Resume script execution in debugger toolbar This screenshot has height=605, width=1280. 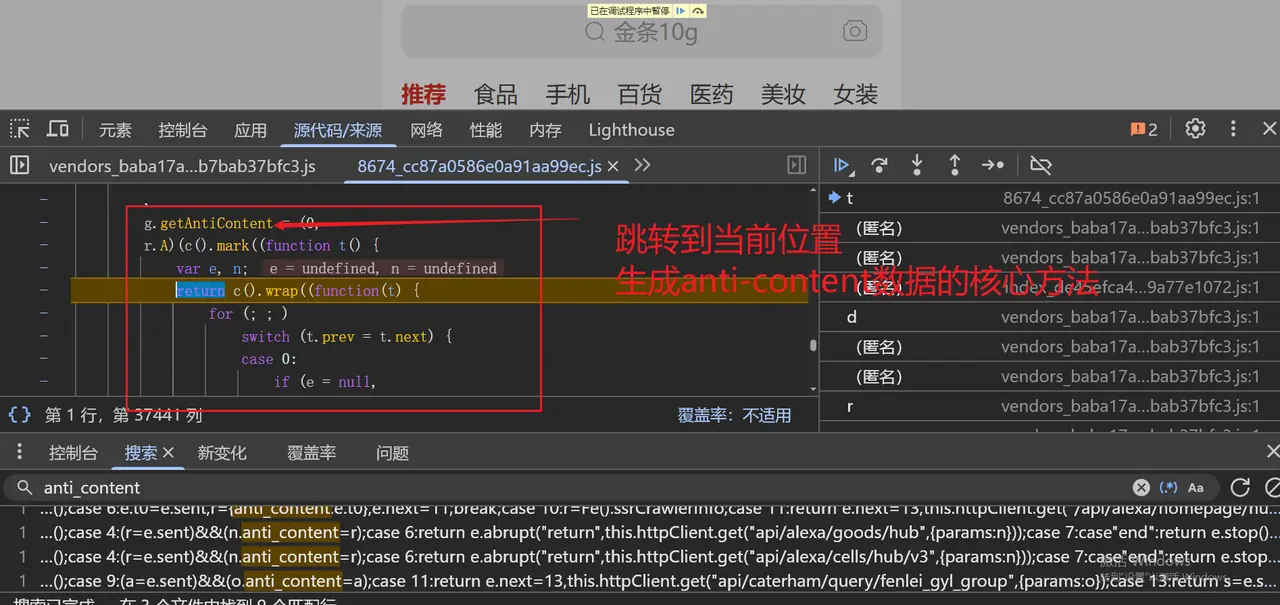(x=842, y=165)
